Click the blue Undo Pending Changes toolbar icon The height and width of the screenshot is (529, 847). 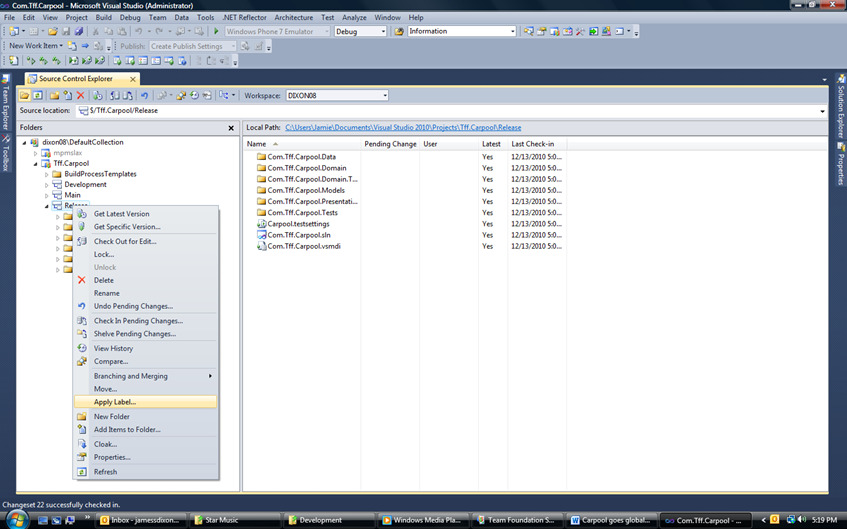coord(144,96)
